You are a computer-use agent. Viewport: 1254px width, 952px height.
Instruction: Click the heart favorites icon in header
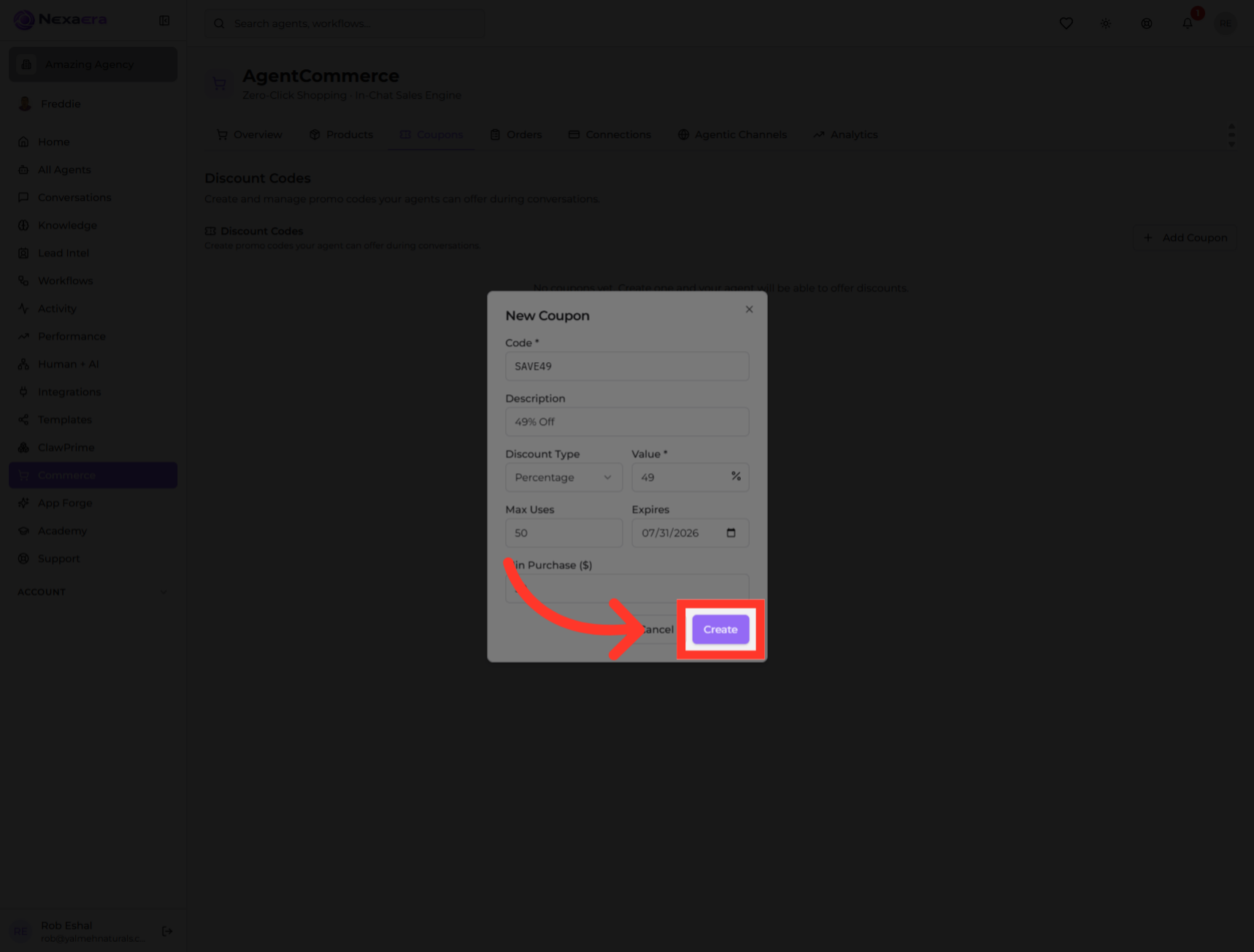point(1066,23)
